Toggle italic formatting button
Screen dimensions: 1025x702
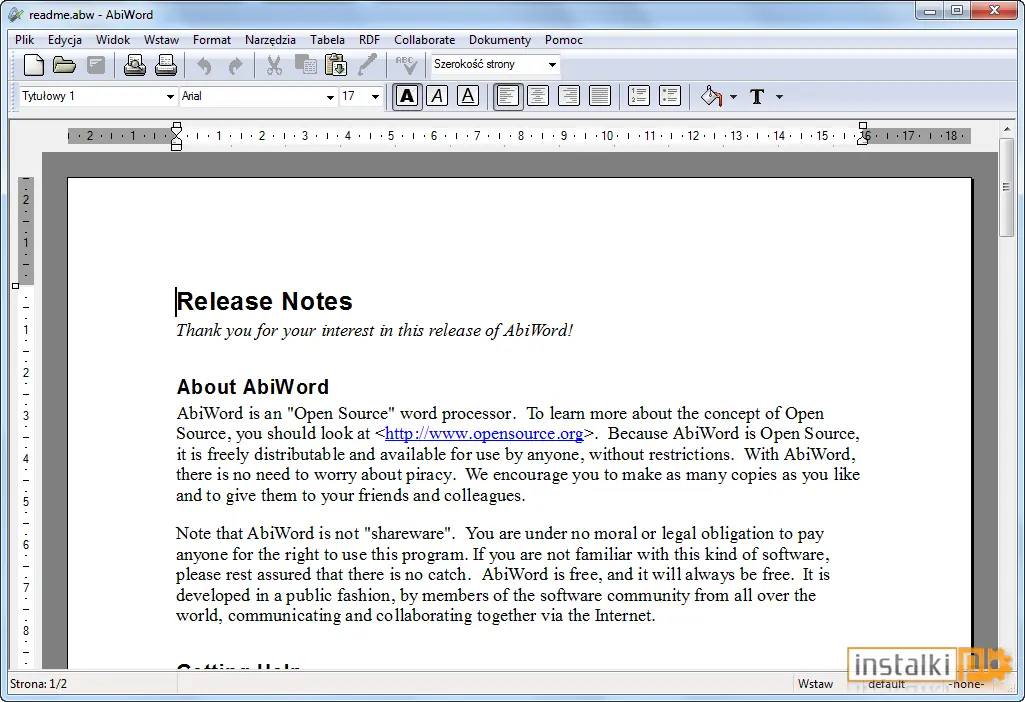437,96
